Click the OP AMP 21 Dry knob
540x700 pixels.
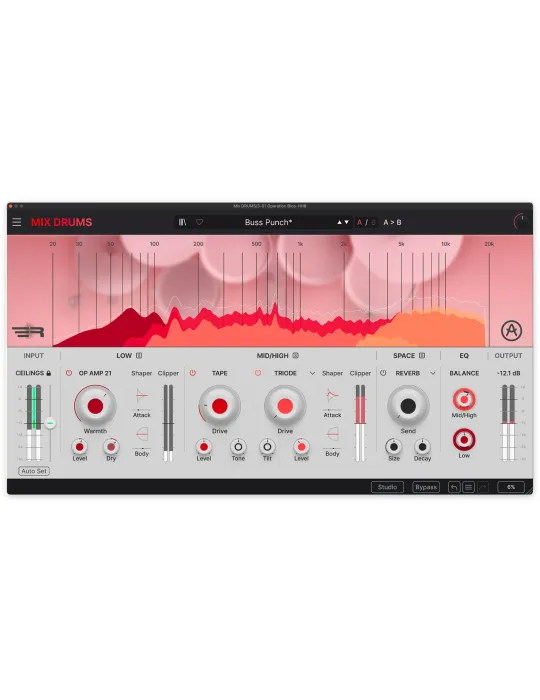point(111,447)
